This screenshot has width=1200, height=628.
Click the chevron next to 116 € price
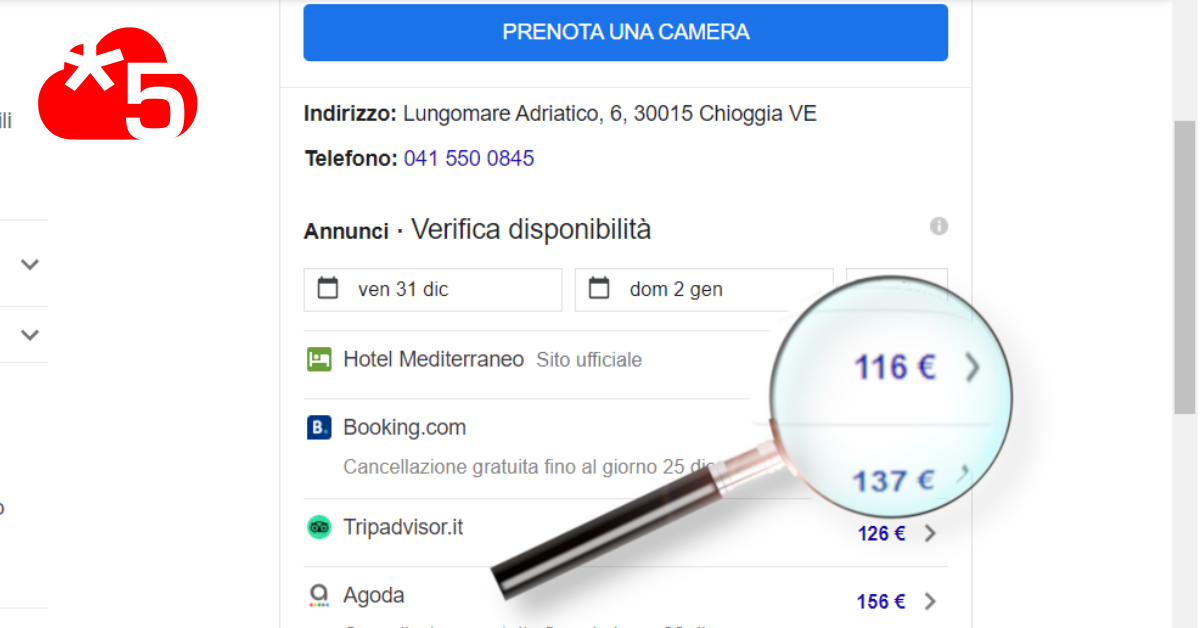coord(972,368)
